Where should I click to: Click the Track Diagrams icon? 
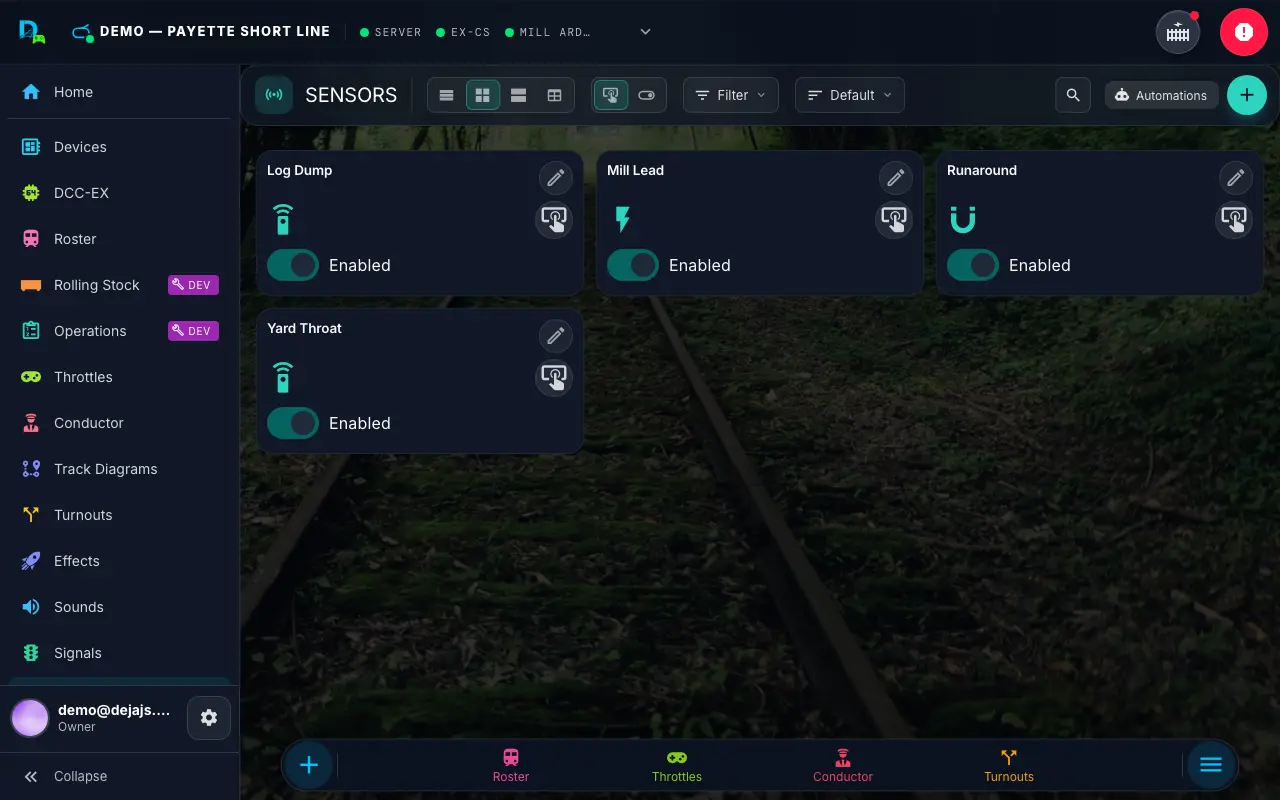coord(31,469)
